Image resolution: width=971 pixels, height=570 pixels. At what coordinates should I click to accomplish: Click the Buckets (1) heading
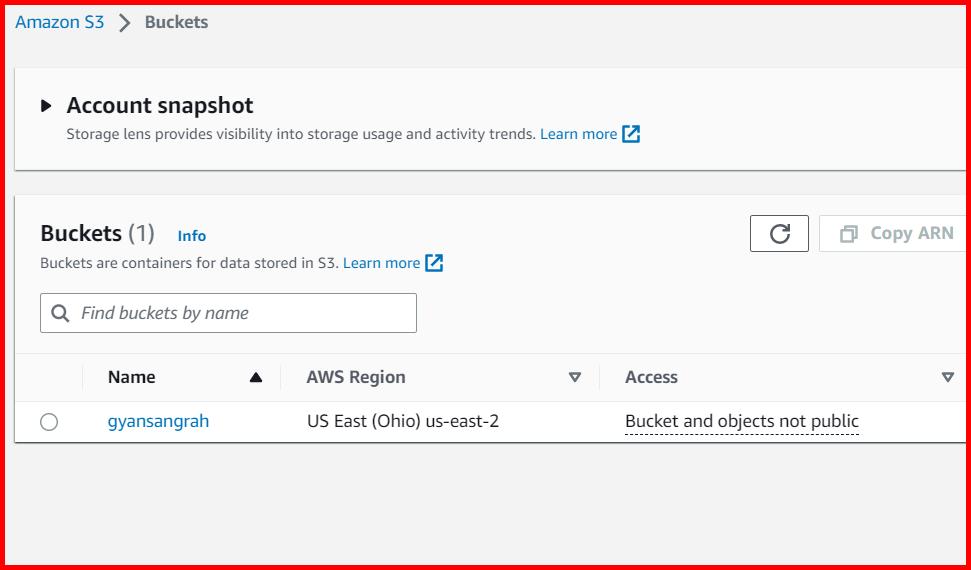97,234
